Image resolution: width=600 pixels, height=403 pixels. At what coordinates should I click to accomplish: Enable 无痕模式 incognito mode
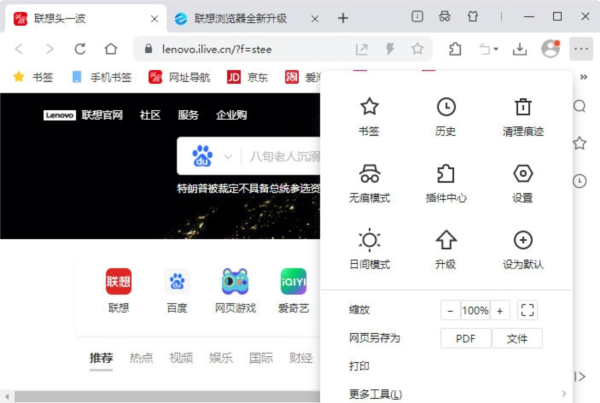[x=370, y=183]
